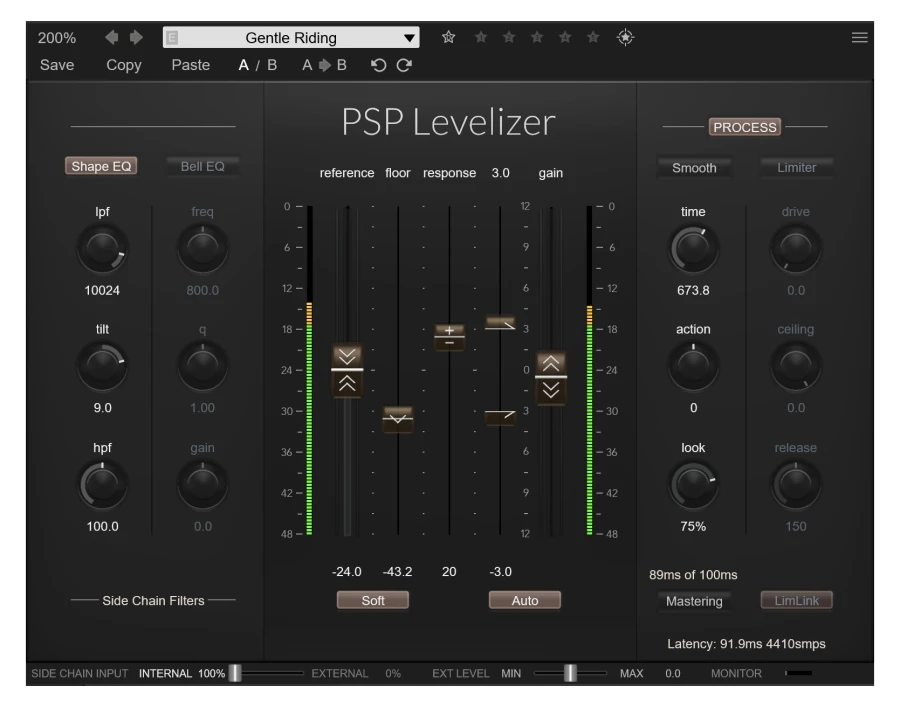Set rating to the third gray star
This screenshot has height=707, width=900.
tap(537, 37)
